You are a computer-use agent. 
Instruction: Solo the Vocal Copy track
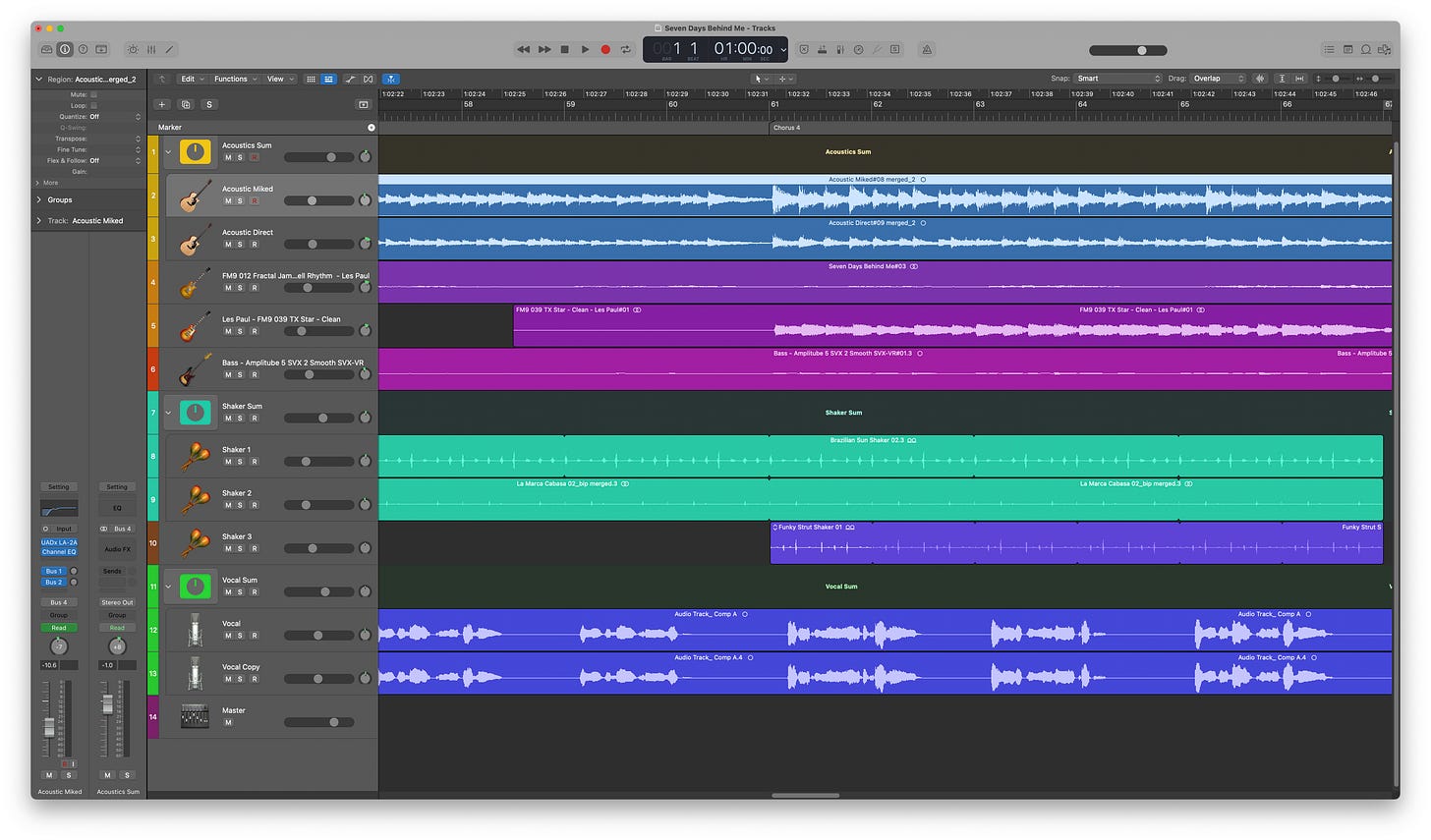[x=240, y=679]
